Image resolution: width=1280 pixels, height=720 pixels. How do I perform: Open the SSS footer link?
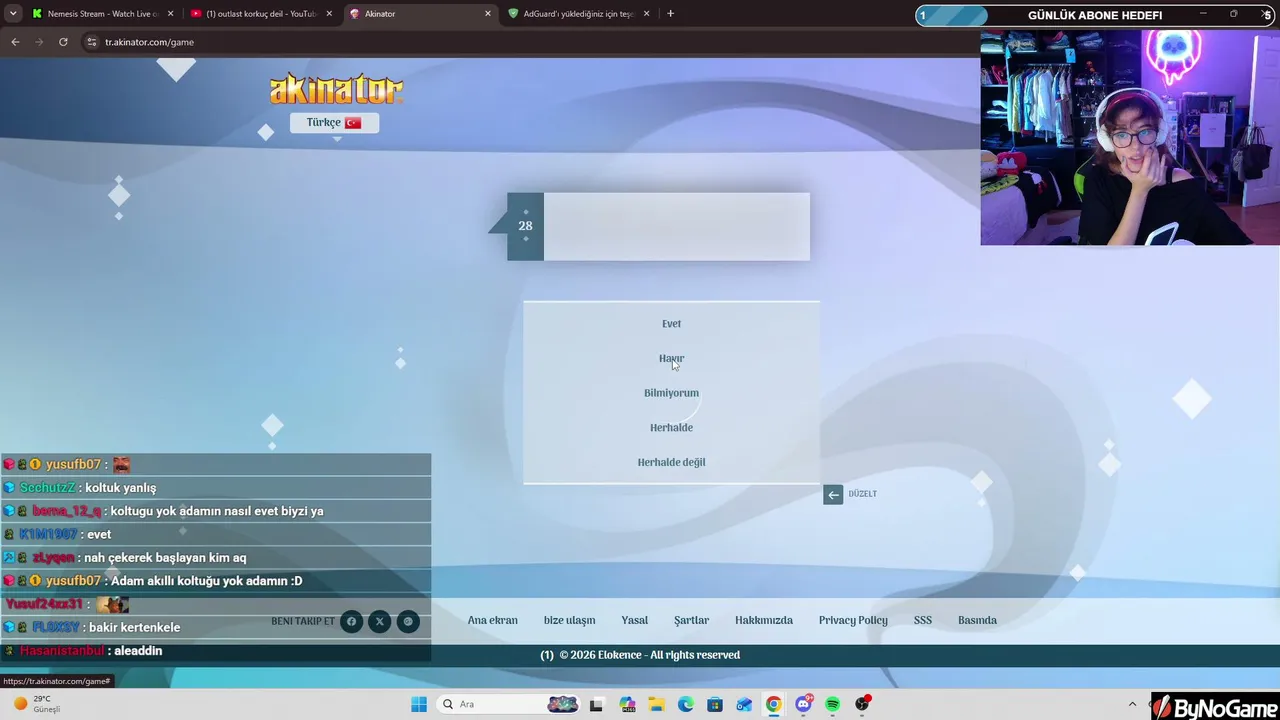923,620
